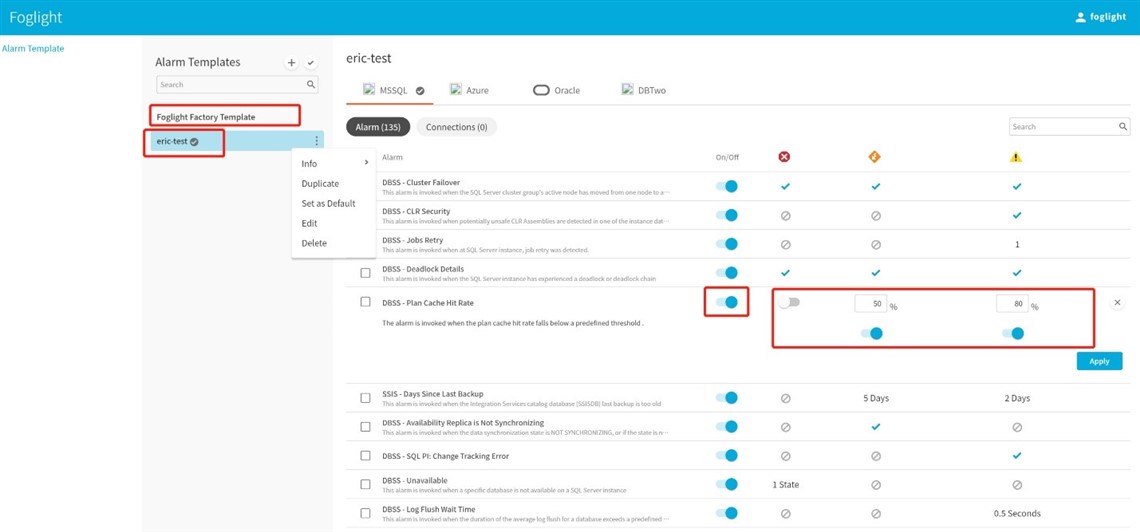Check SSIS - Days Since Last Backup checkbox

coord(366,398)
